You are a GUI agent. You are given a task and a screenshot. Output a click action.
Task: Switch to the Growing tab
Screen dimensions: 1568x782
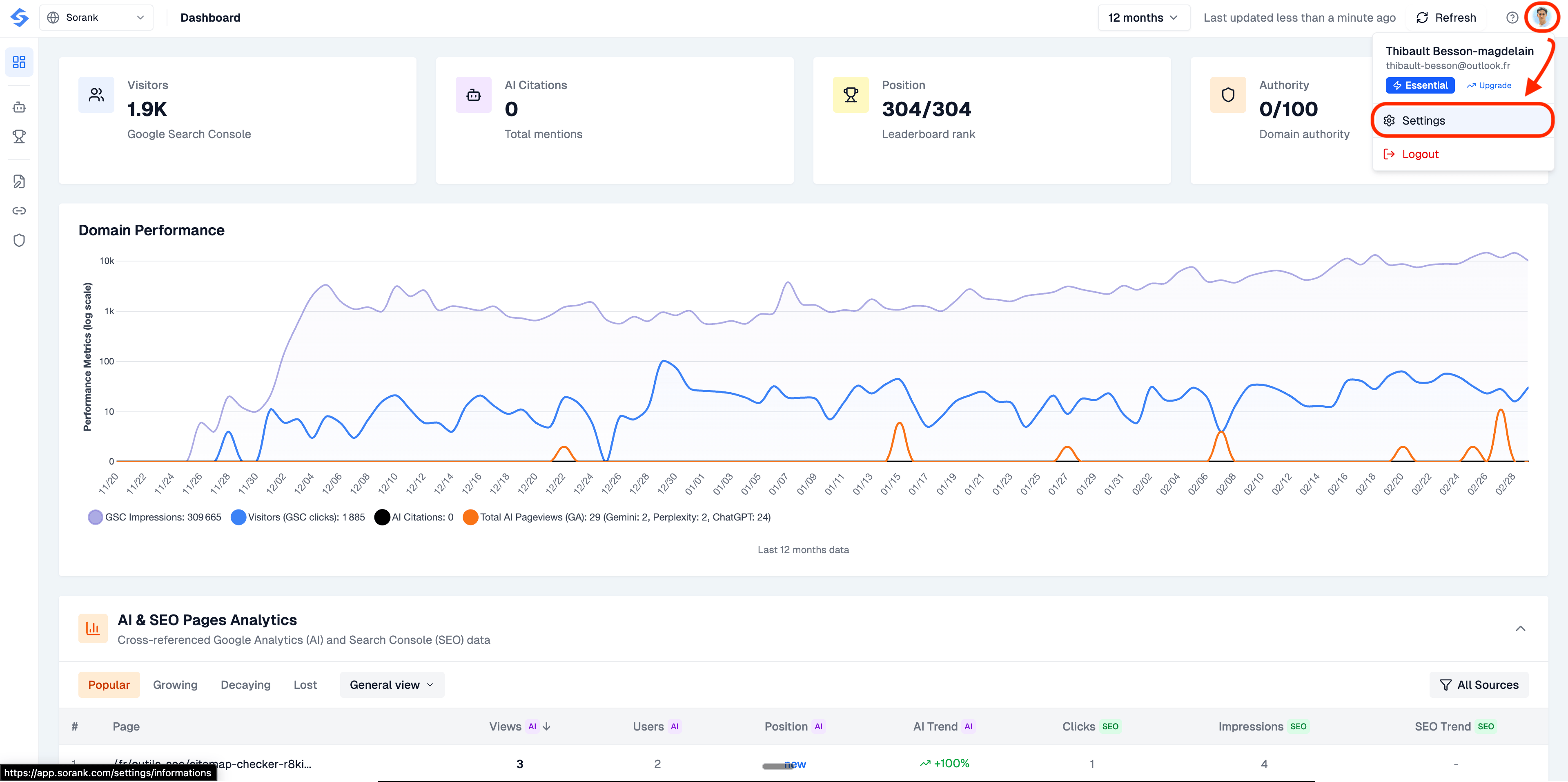click(x=175, y=685)
